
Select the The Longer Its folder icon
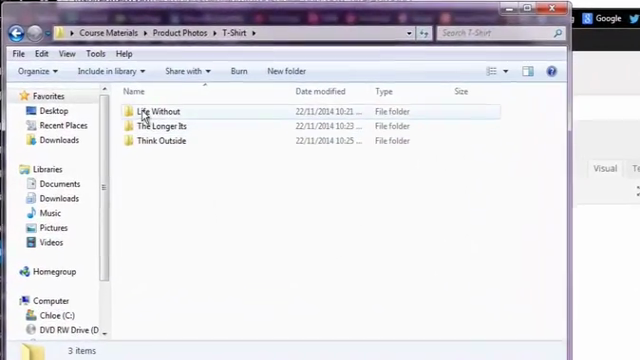click(129, 126)
